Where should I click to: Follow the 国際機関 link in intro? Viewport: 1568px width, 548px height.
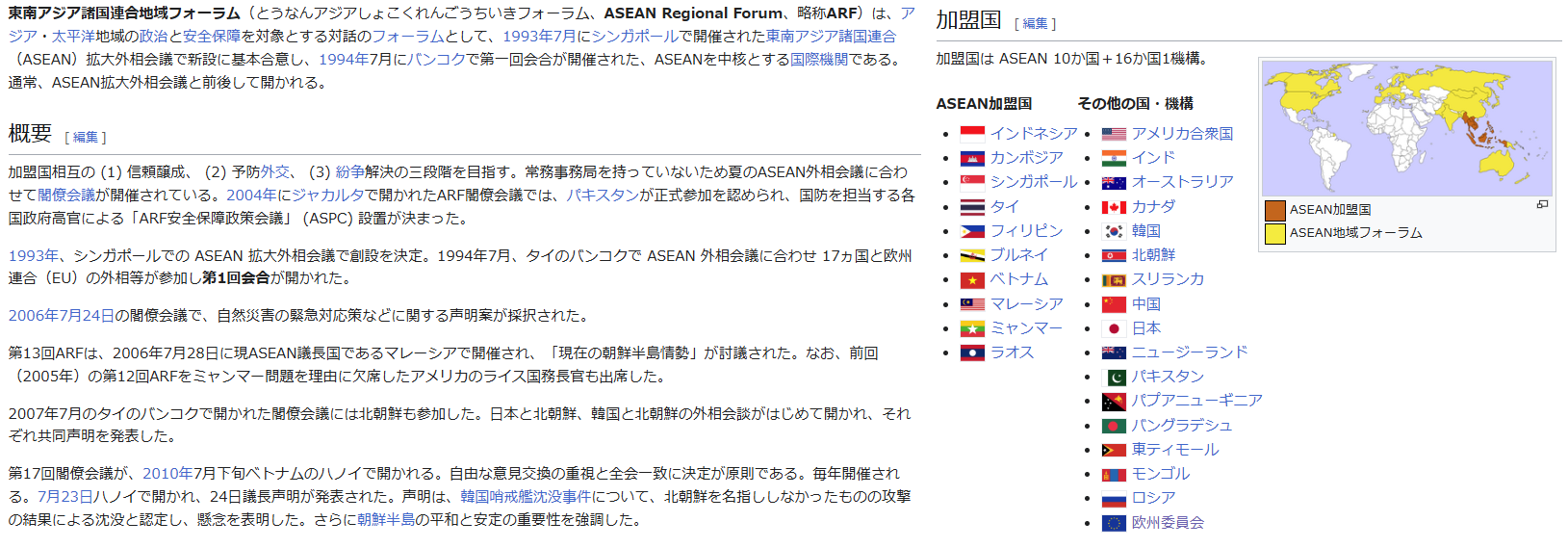point(819,59)
